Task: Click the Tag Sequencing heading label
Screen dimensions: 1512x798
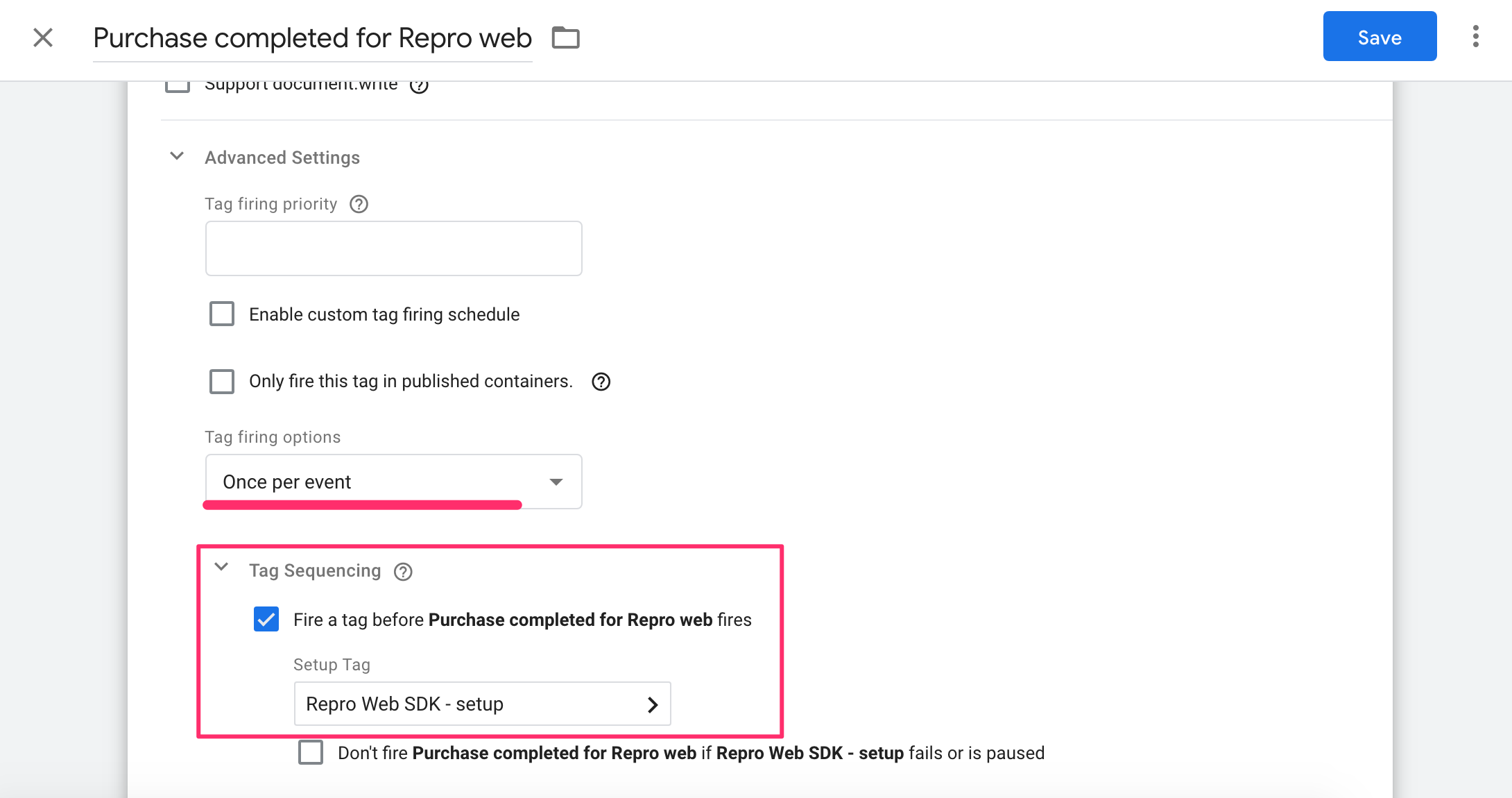Action: 315,570
